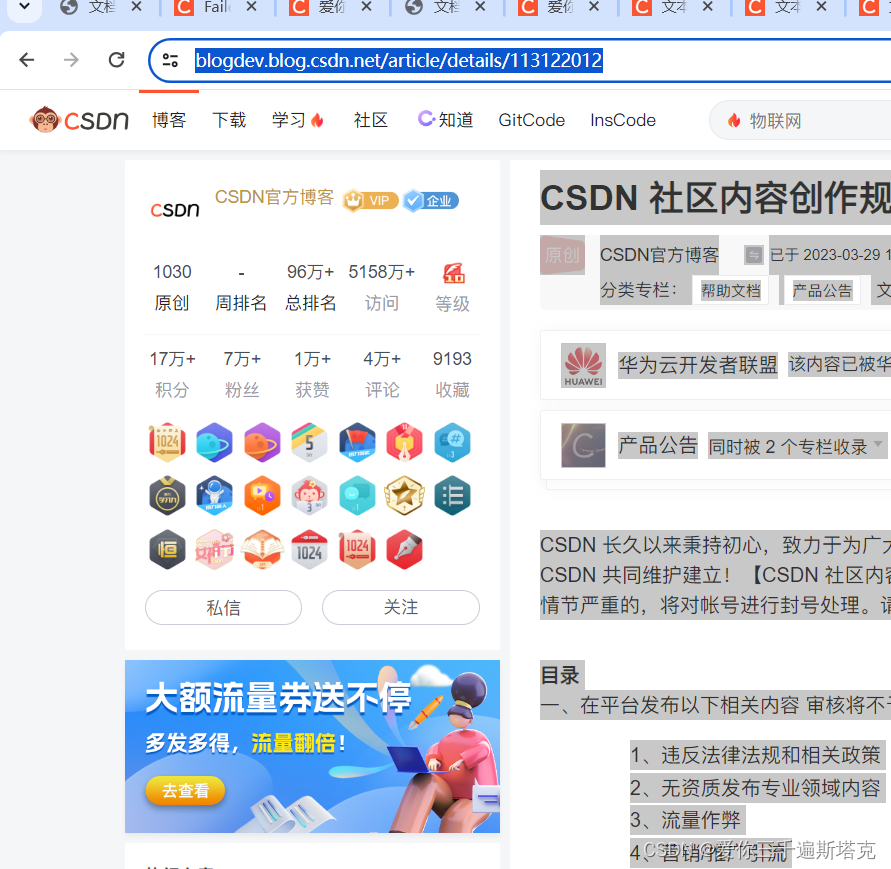Screen dimensions: 891x869
Task: Click the teal chat bubble badge
Action: point(357,496)
